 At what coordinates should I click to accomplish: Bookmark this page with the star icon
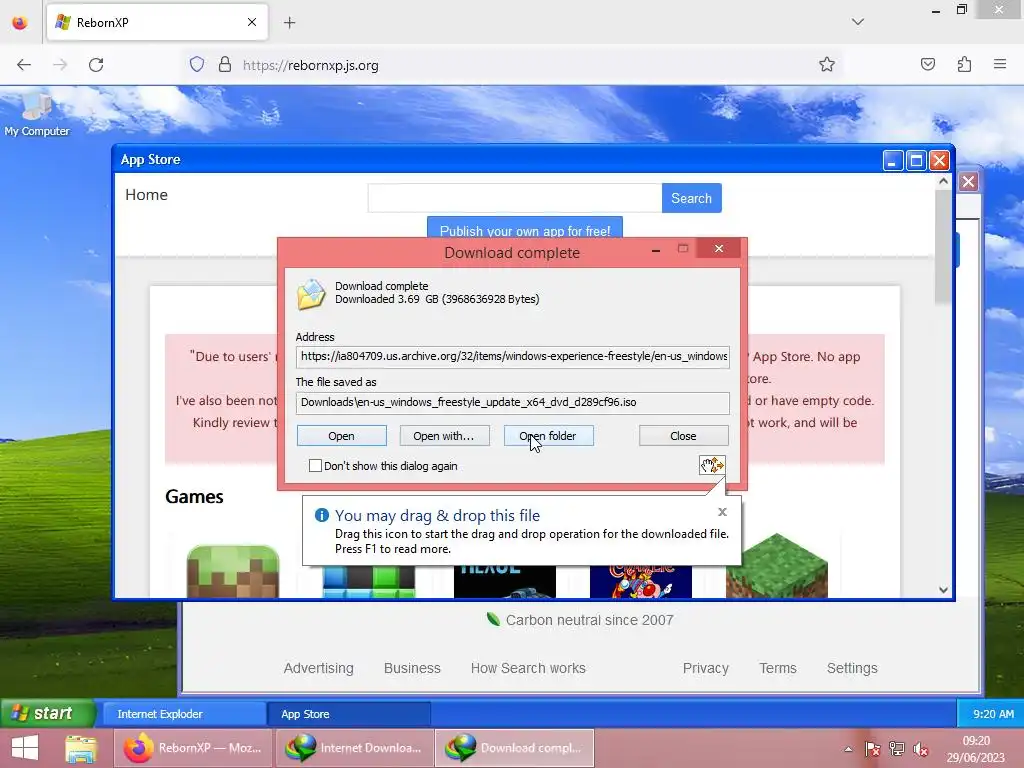coord(827,64)
